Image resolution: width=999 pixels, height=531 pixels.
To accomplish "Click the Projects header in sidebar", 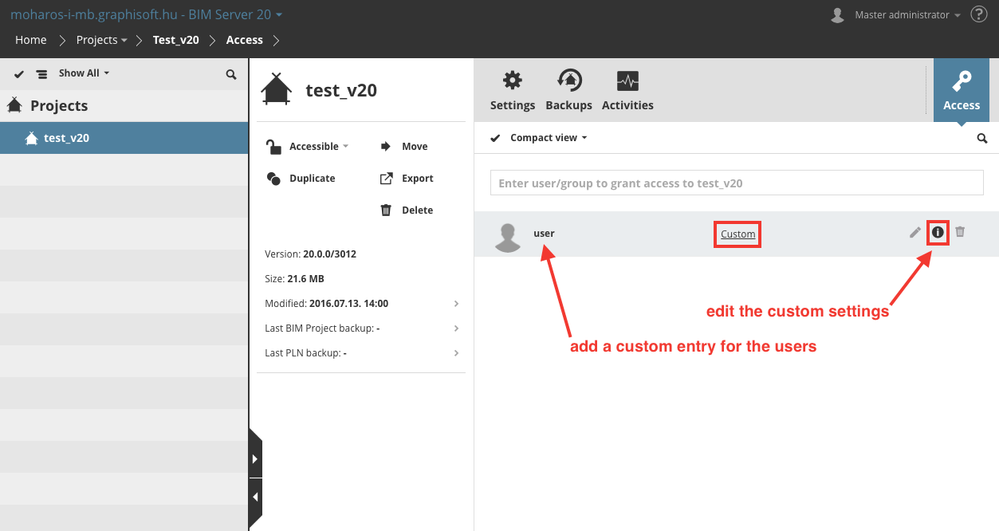I will (x=59, y=106).
